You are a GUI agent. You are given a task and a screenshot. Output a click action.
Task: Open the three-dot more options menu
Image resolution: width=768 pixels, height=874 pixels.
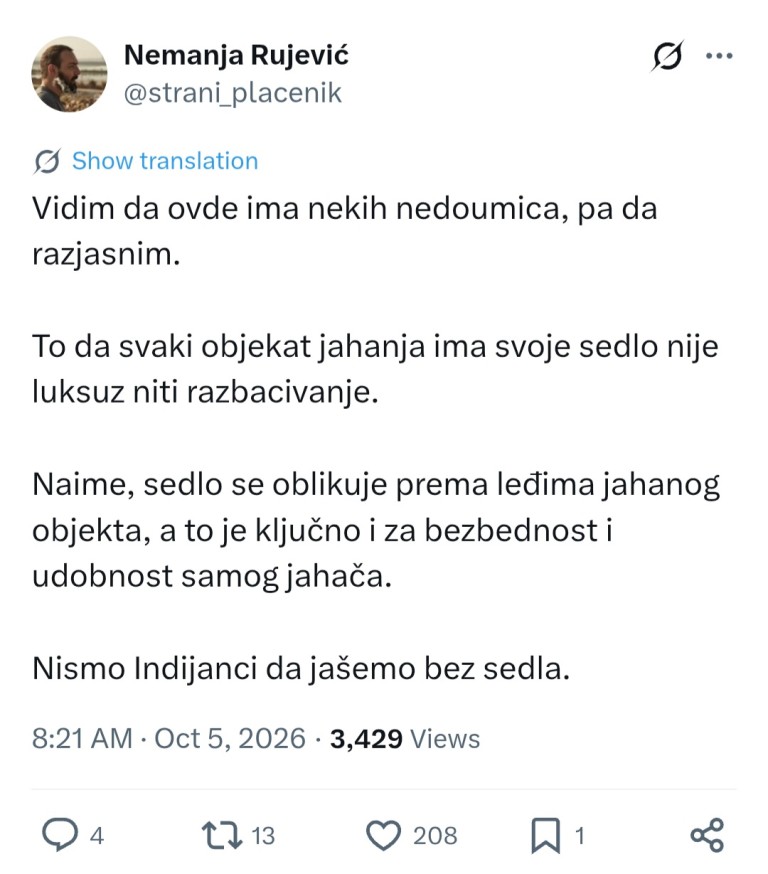pyautogui.click(x=719, y=56)
